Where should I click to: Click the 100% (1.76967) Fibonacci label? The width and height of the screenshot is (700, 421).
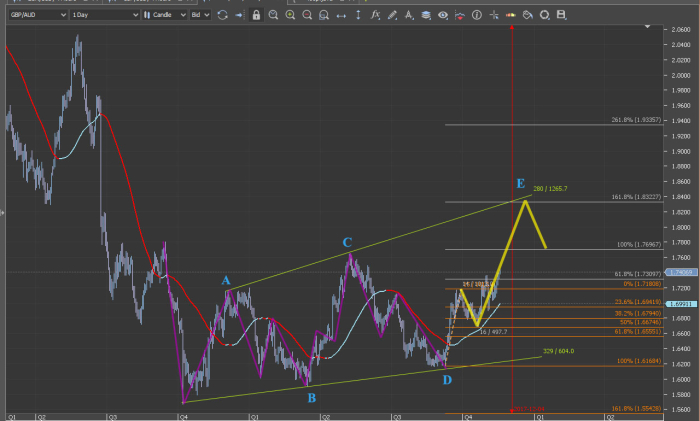639,244
